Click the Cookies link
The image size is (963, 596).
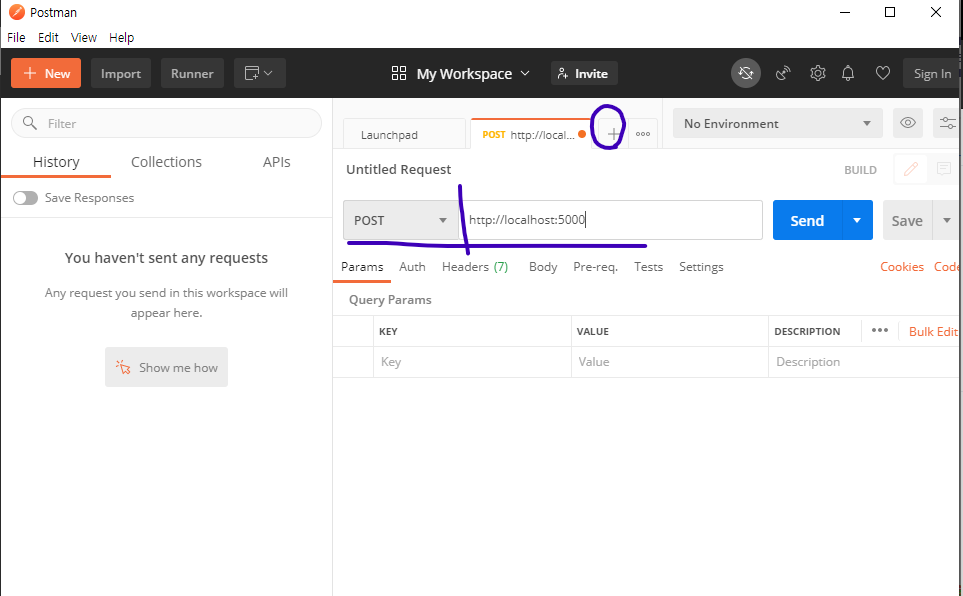[902, 267]
